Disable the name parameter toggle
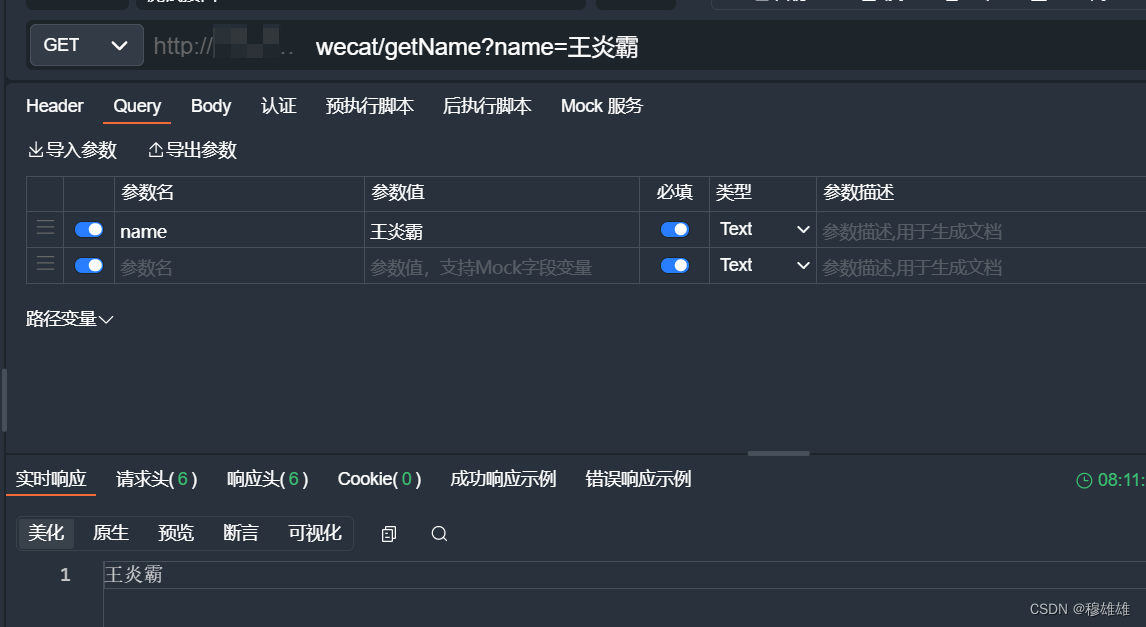Viewport: 1146px width, 627px height. click(88, 229)
